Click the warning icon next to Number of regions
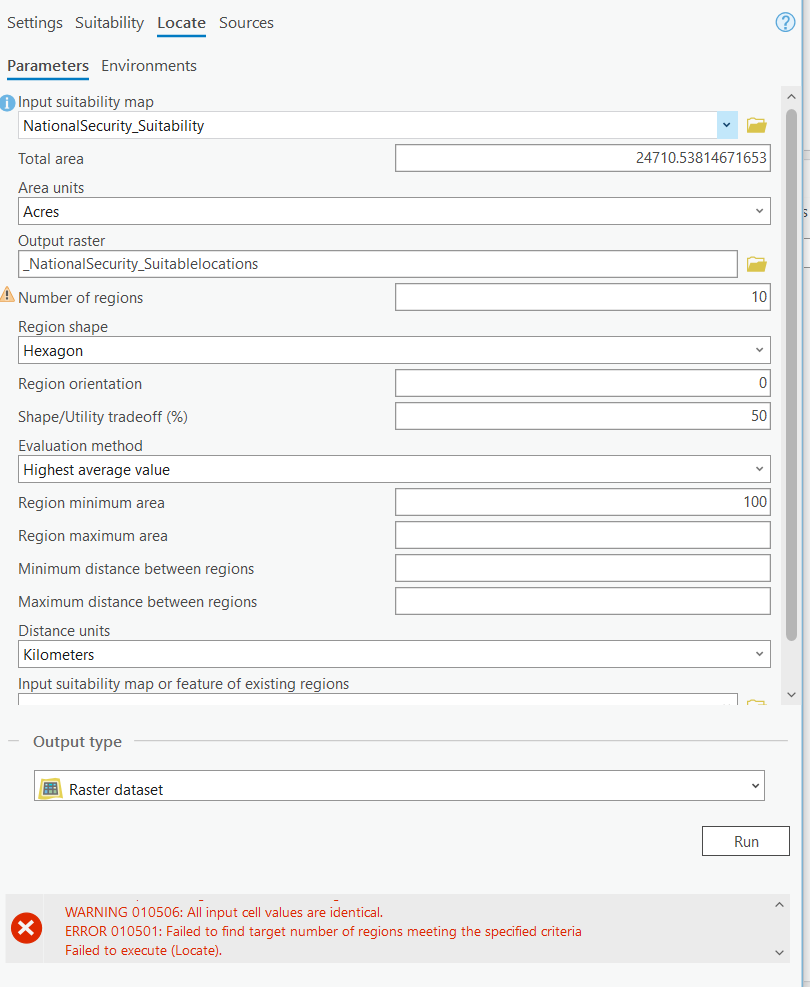The image size is (810, 987). pos(8,297)
